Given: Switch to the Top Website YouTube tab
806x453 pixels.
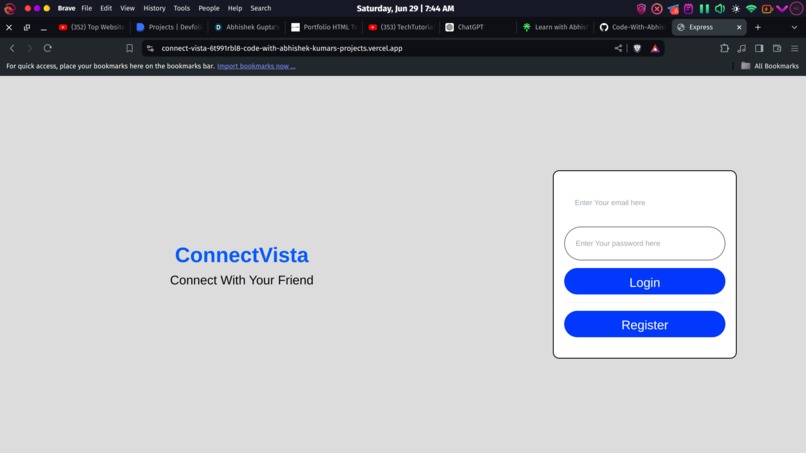Looking at the screenshot, I should 91,27.
